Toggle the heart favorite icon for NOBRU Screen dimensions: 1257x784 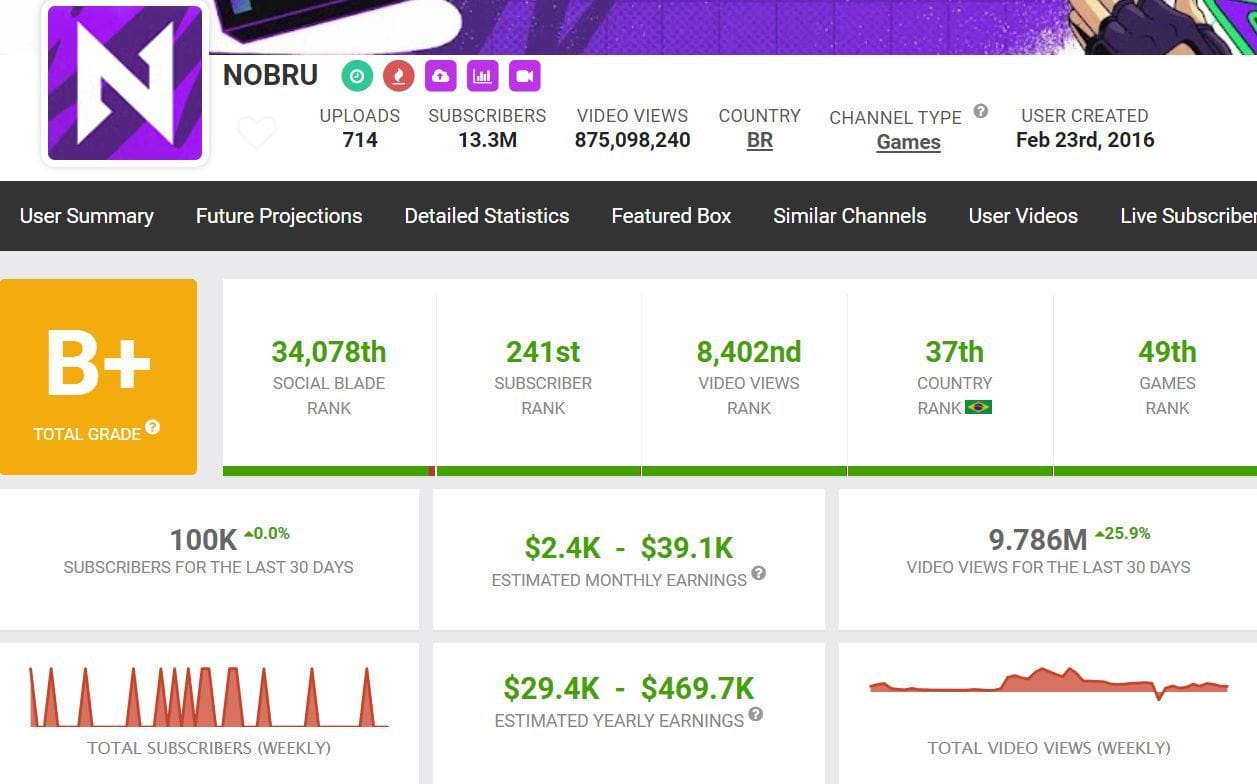[256, 132]
